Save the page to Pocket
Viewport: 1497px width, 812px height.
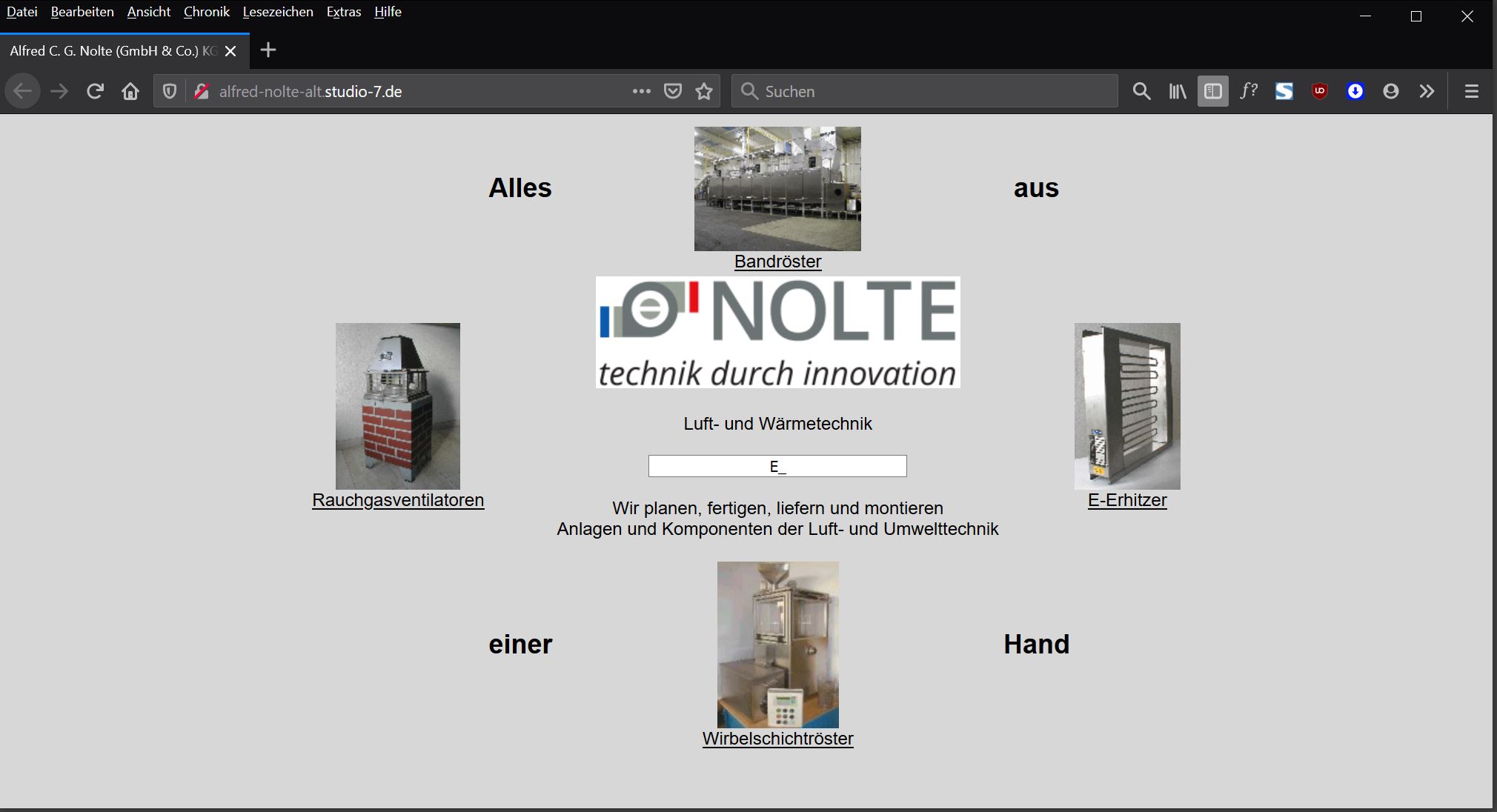click(x=673, y=91)
